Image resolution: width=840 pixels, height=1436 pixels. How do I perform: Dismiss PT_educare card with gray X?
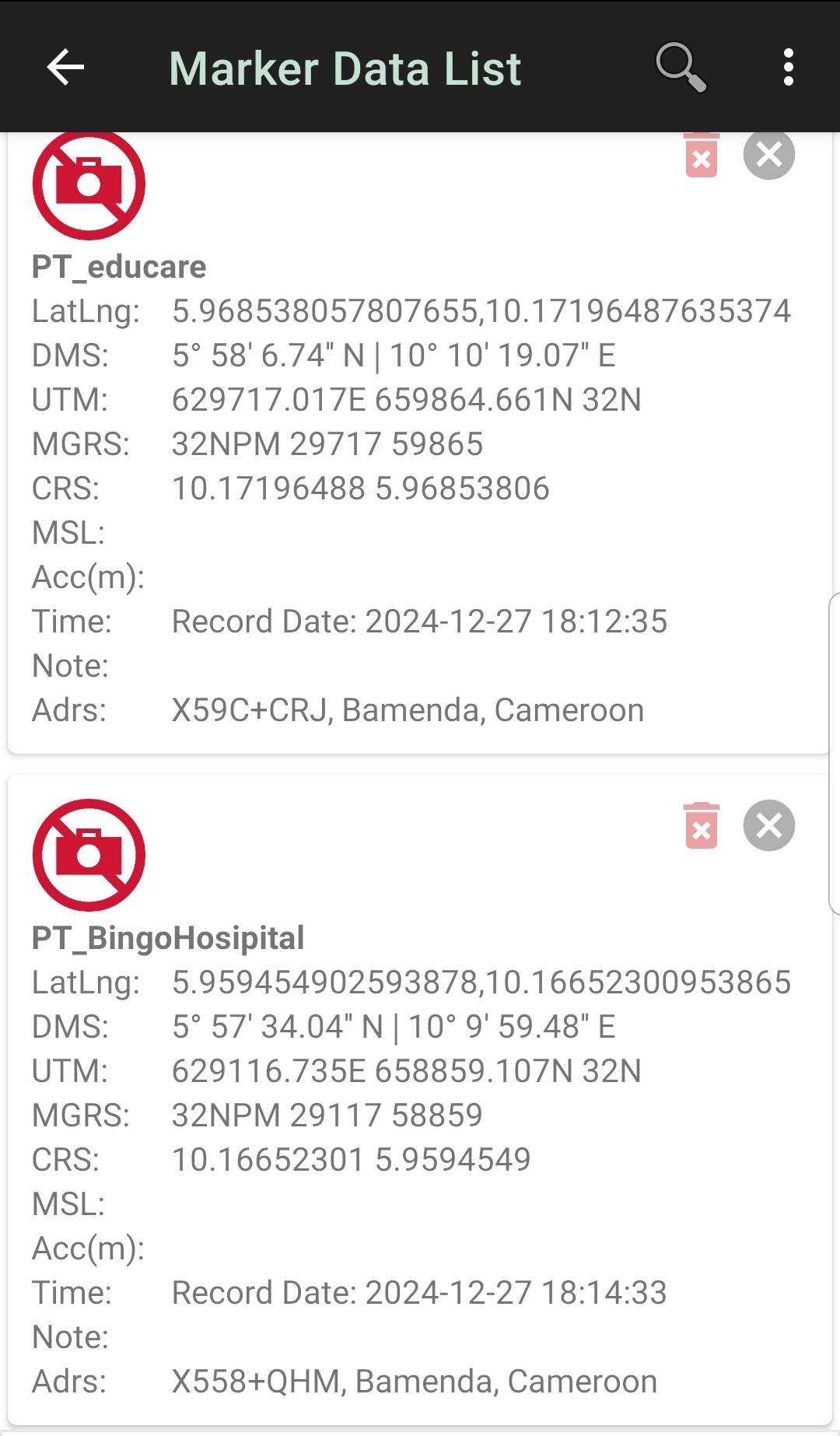coord(768,155)
